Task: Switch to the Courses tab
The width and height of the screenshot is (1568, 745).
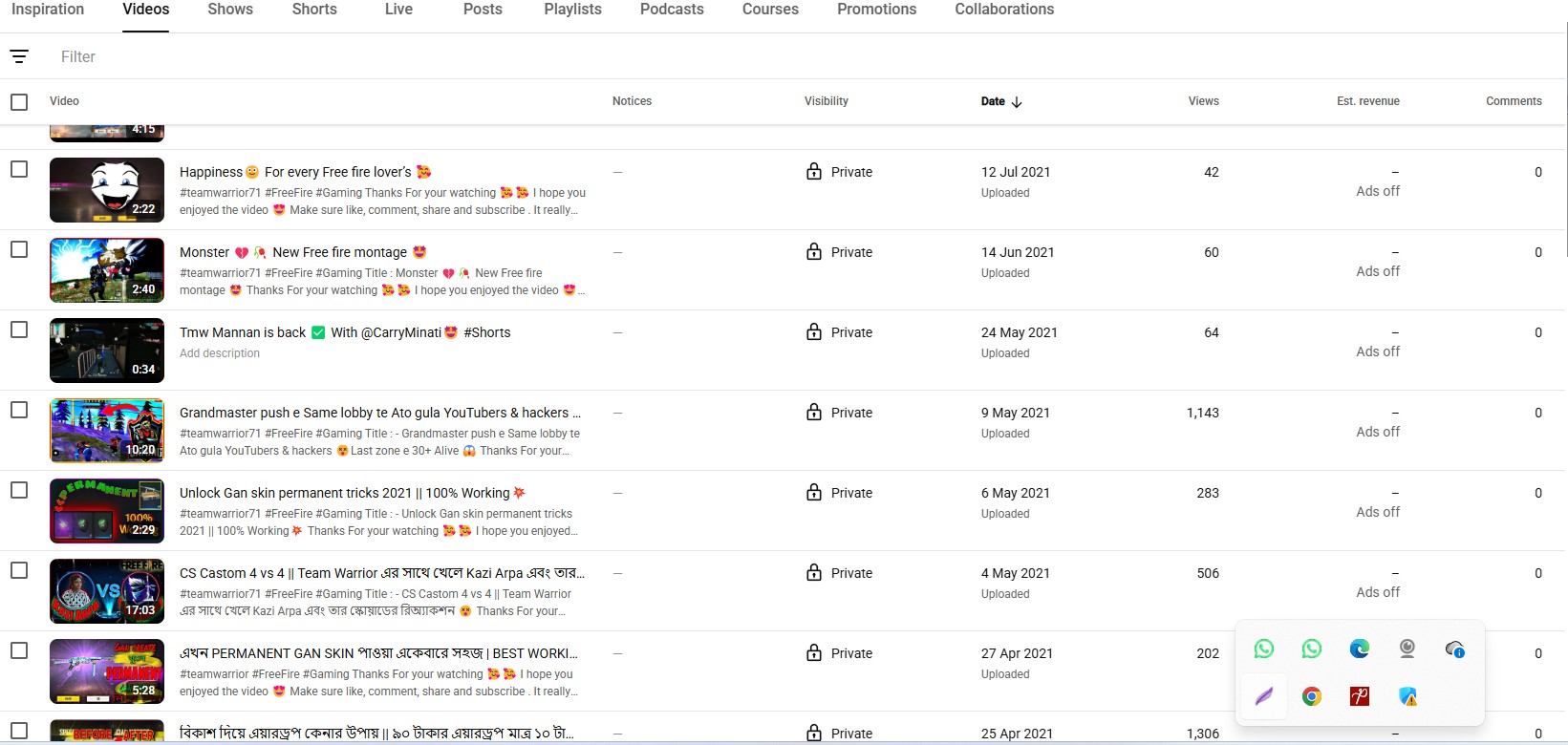Action: (770, 10)
